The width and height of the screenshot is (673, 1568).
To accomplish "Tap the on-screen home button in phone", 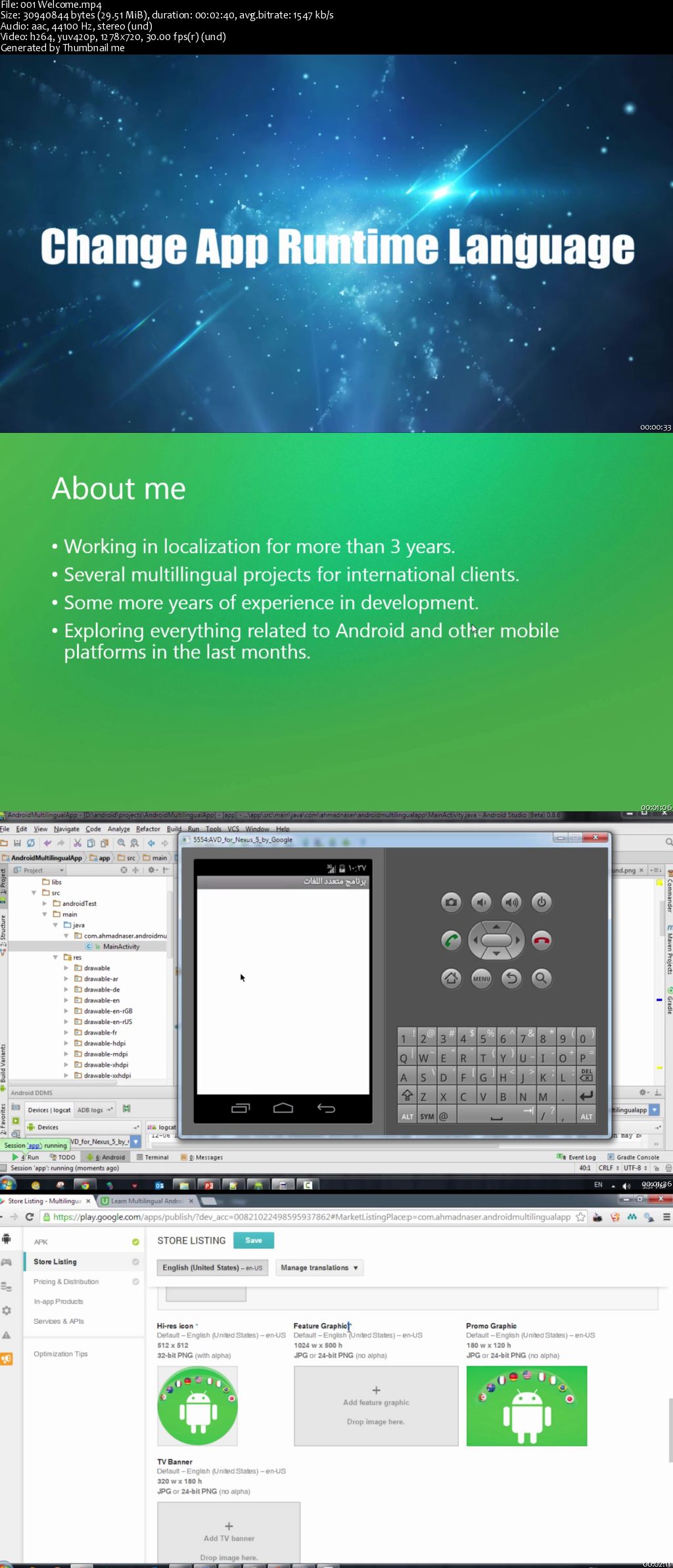I will [x=283, y=1108].
